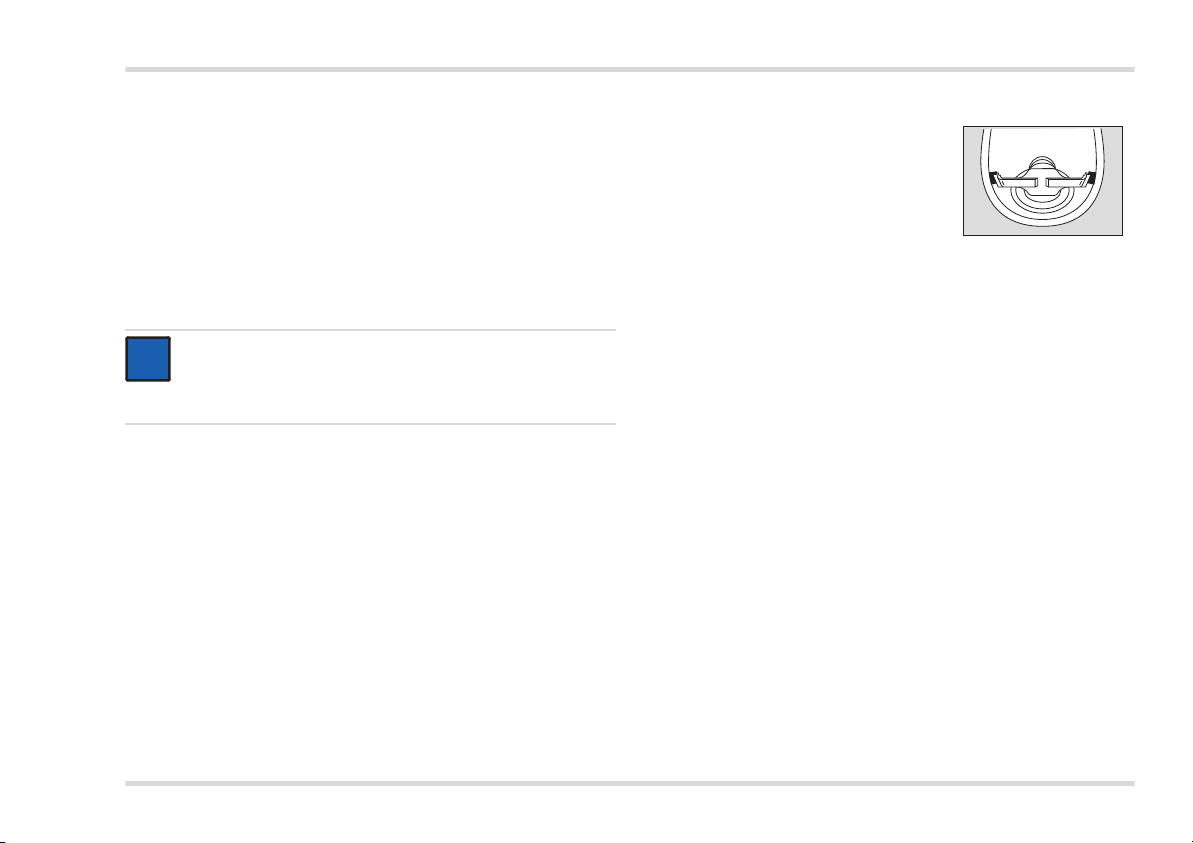Click the right horizontal bar in the illustration
Image resolution: width=1193 pixels, height=843 pixels.
1065,183
